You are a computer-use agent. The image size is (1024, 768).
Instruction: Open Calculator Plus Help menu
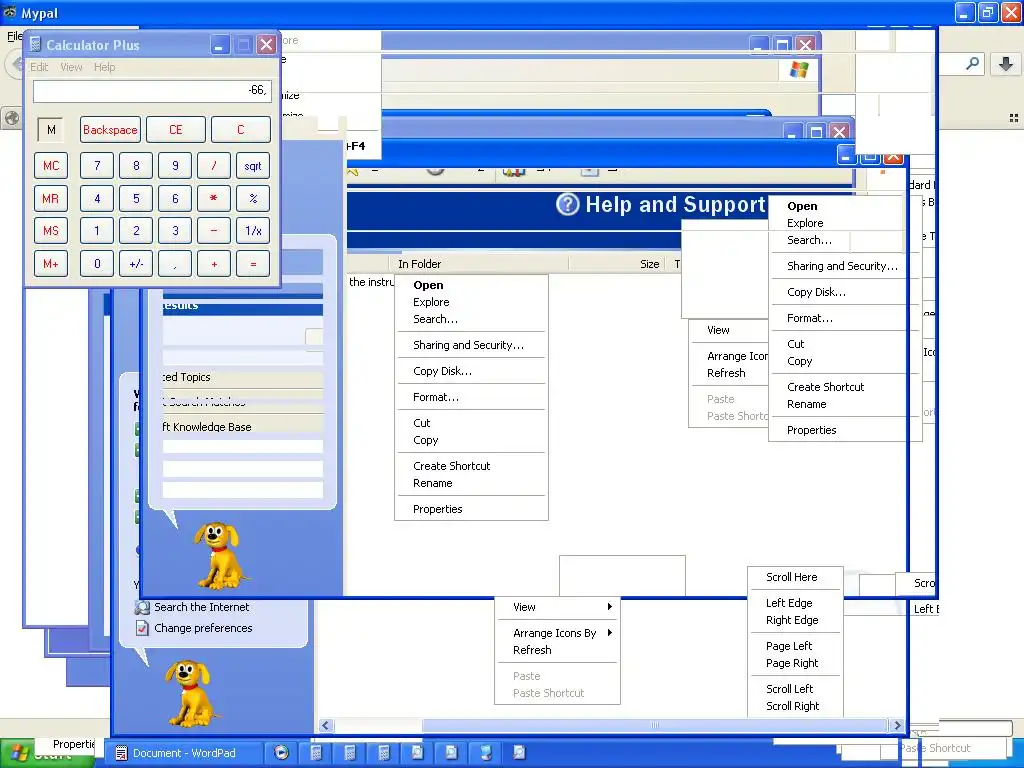pos(104,67)
